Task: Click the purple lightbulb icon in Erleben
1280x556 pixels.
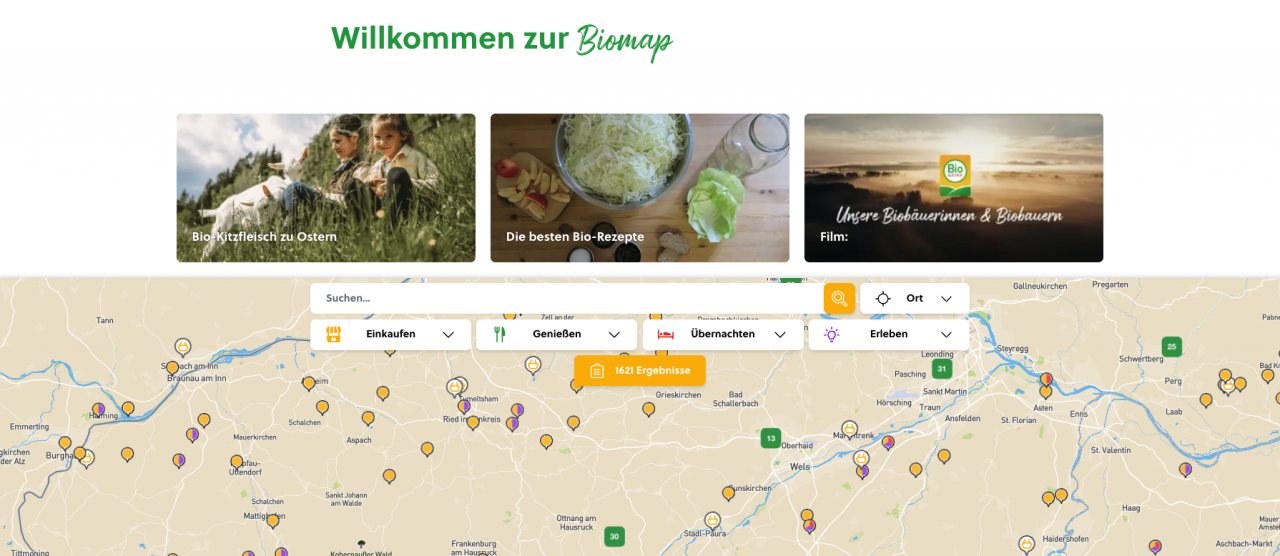Action: (831, 334)
